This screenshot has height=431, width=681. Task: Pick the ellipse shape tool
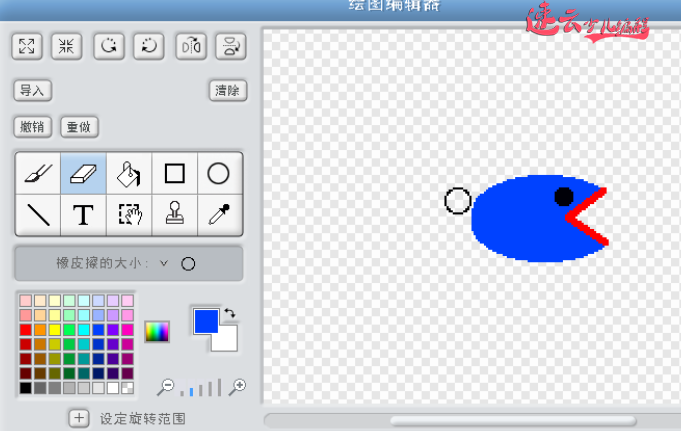(x=218, y=174)
